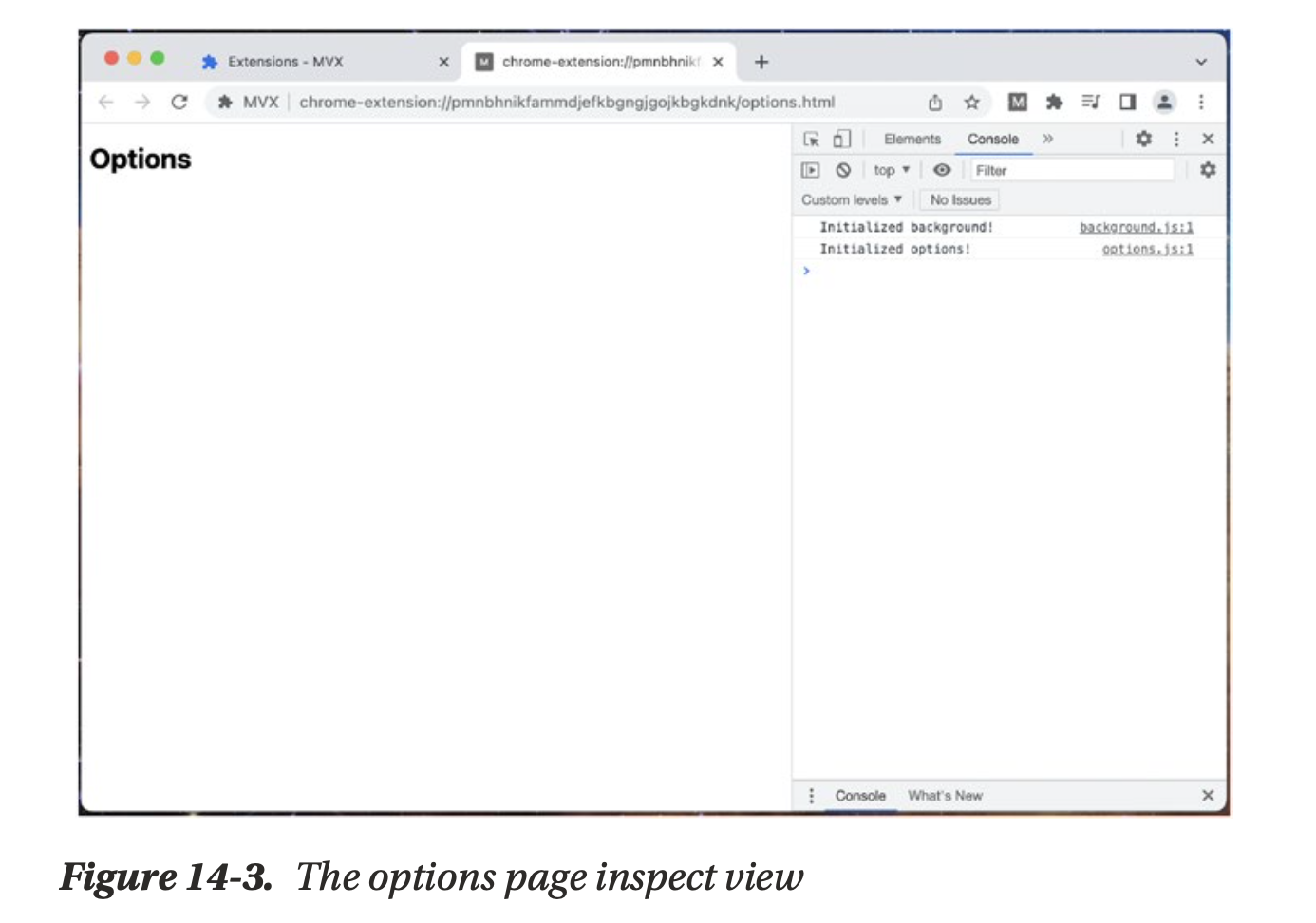This screenshot has width=1316, height=923.
Task: Clear the console with the clear icon
Action: click(843, 170)
